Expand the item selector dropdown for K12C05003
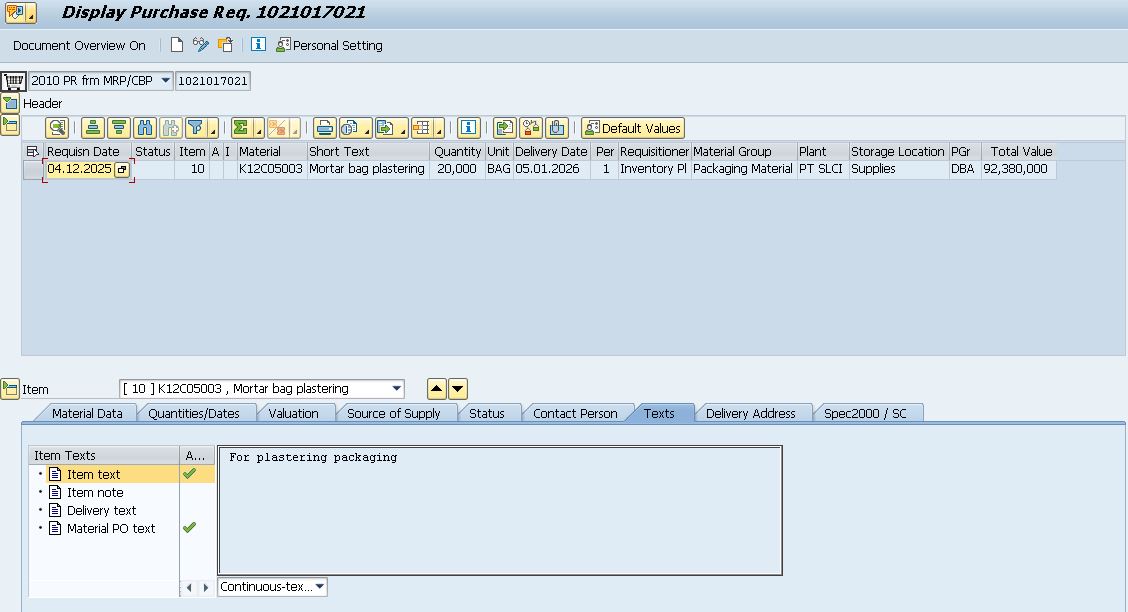The image size is (1128, 612). click(397, 389)
